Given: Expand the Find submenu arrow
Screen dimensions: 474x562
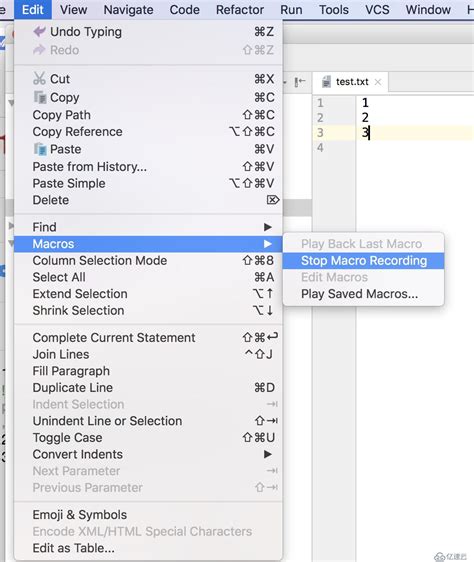Looking at the screenshot, I should [267, 227].
